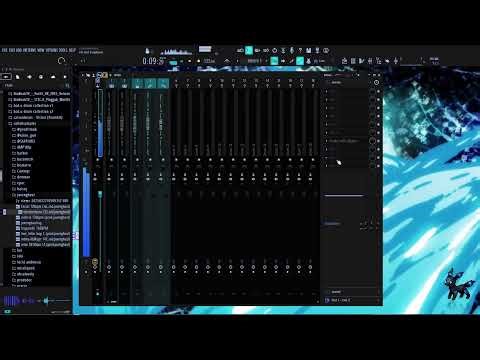Click the floppy disk save icon in the toolbar

[309, 50]
